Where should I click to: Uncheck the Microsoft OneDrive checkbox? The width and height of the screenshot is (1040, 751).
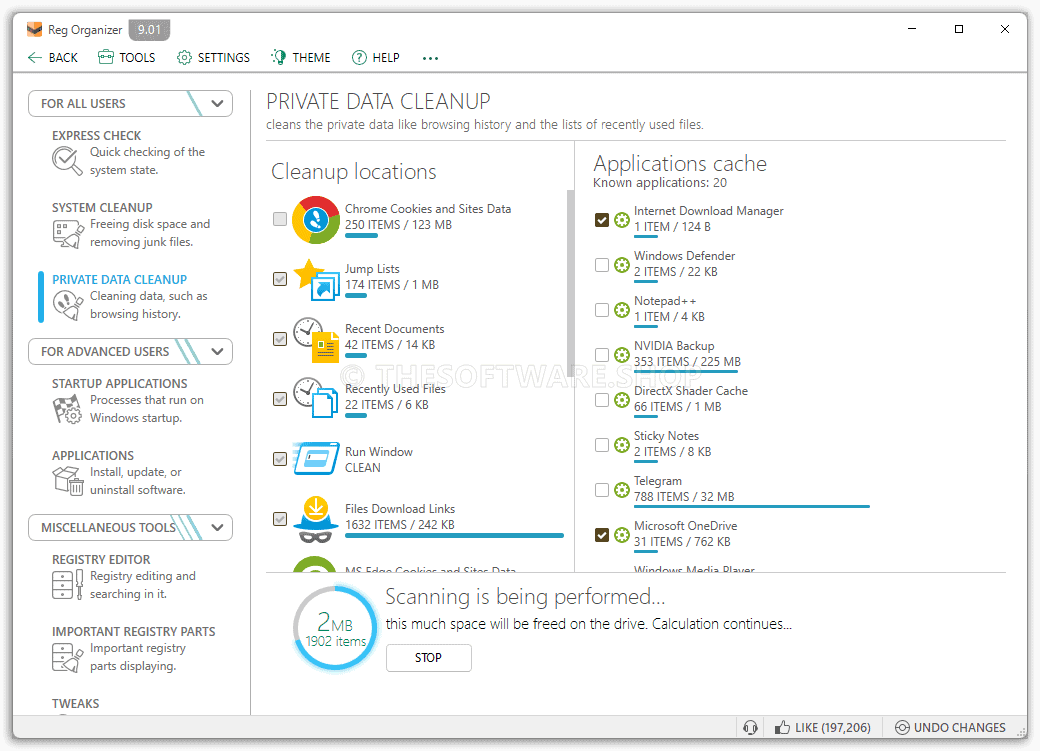[602, 535]
